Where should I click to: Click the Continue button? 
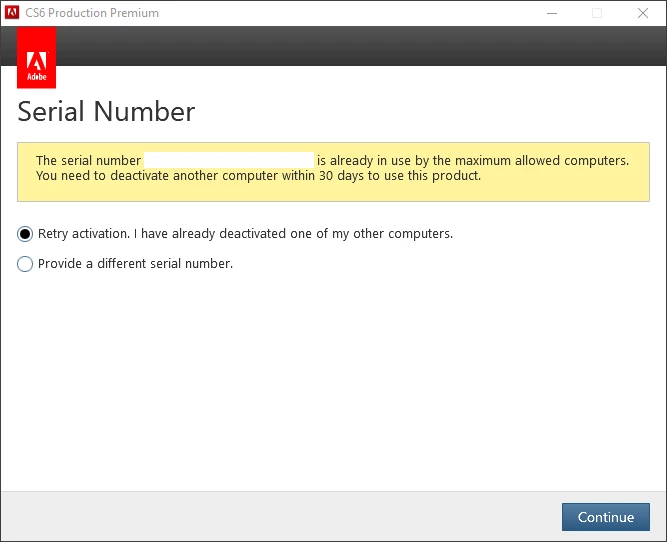605,517
